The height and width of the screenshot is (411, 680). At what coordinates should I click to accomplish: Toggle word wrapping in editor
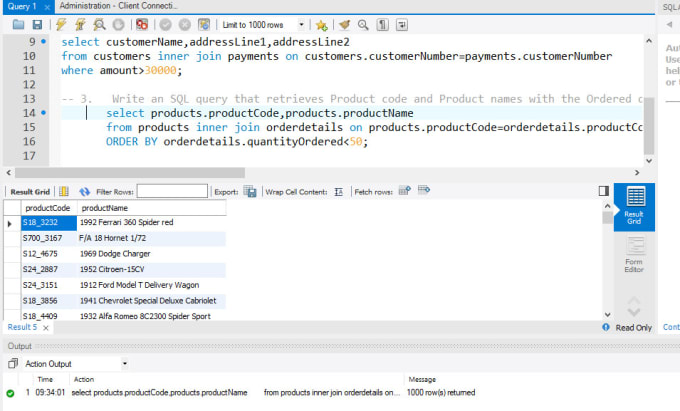(402, 25)
